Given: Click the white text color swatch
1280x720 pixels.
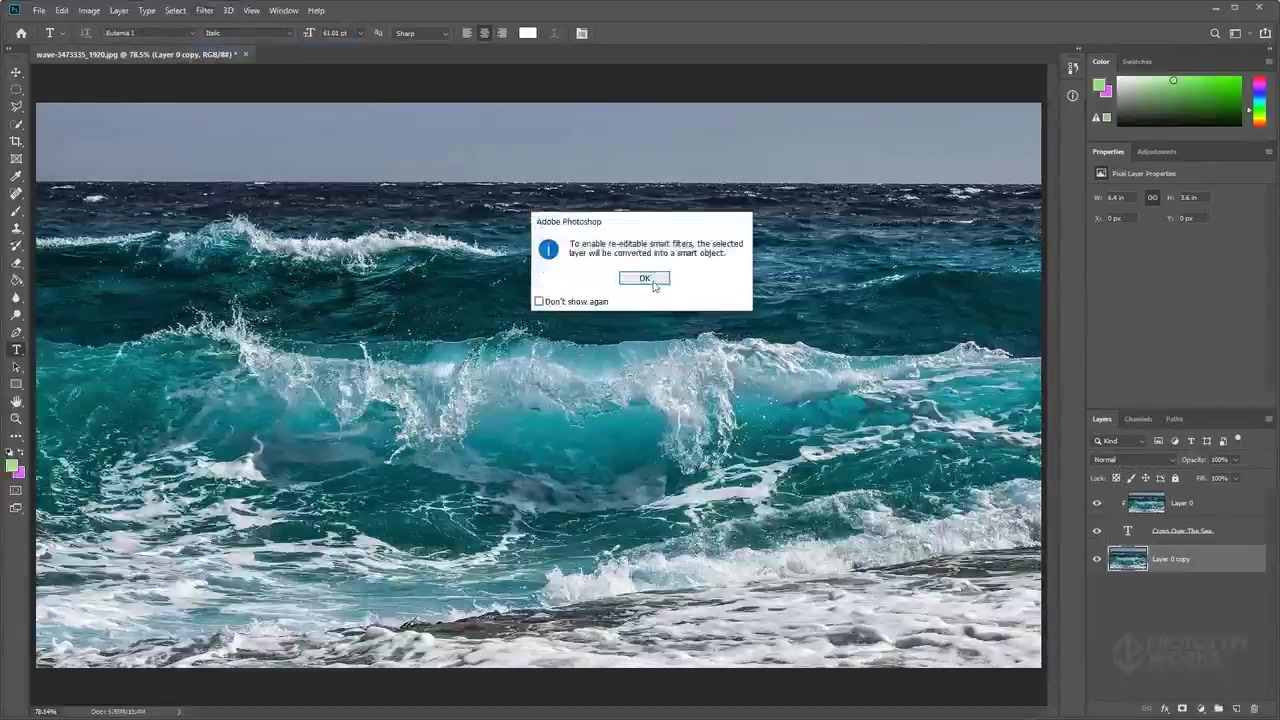Looking at the screenshot, I should coord(528,33).
